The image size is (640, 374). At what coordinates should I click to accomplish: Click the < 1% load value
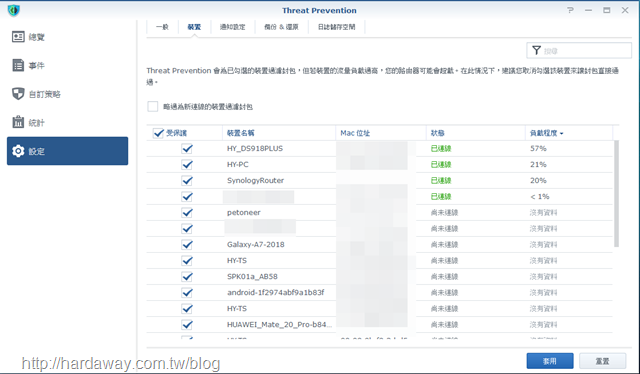tap(540, 197)
